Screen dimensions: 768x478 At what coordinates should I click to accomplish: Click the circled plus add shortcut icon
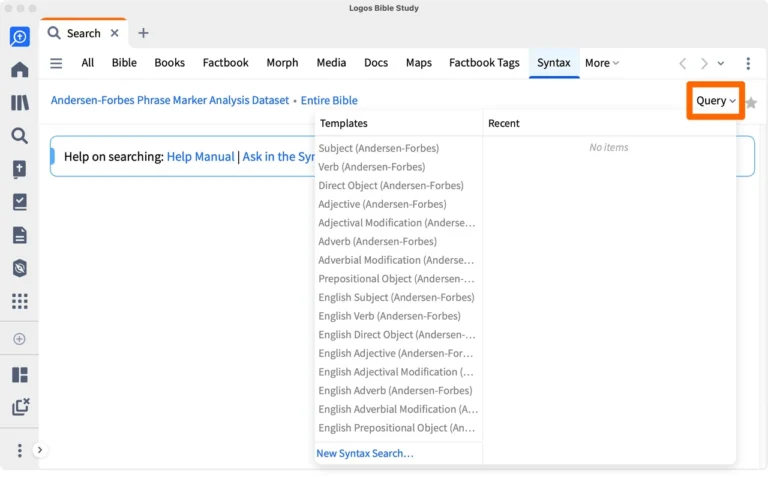[x=20, y=339]
